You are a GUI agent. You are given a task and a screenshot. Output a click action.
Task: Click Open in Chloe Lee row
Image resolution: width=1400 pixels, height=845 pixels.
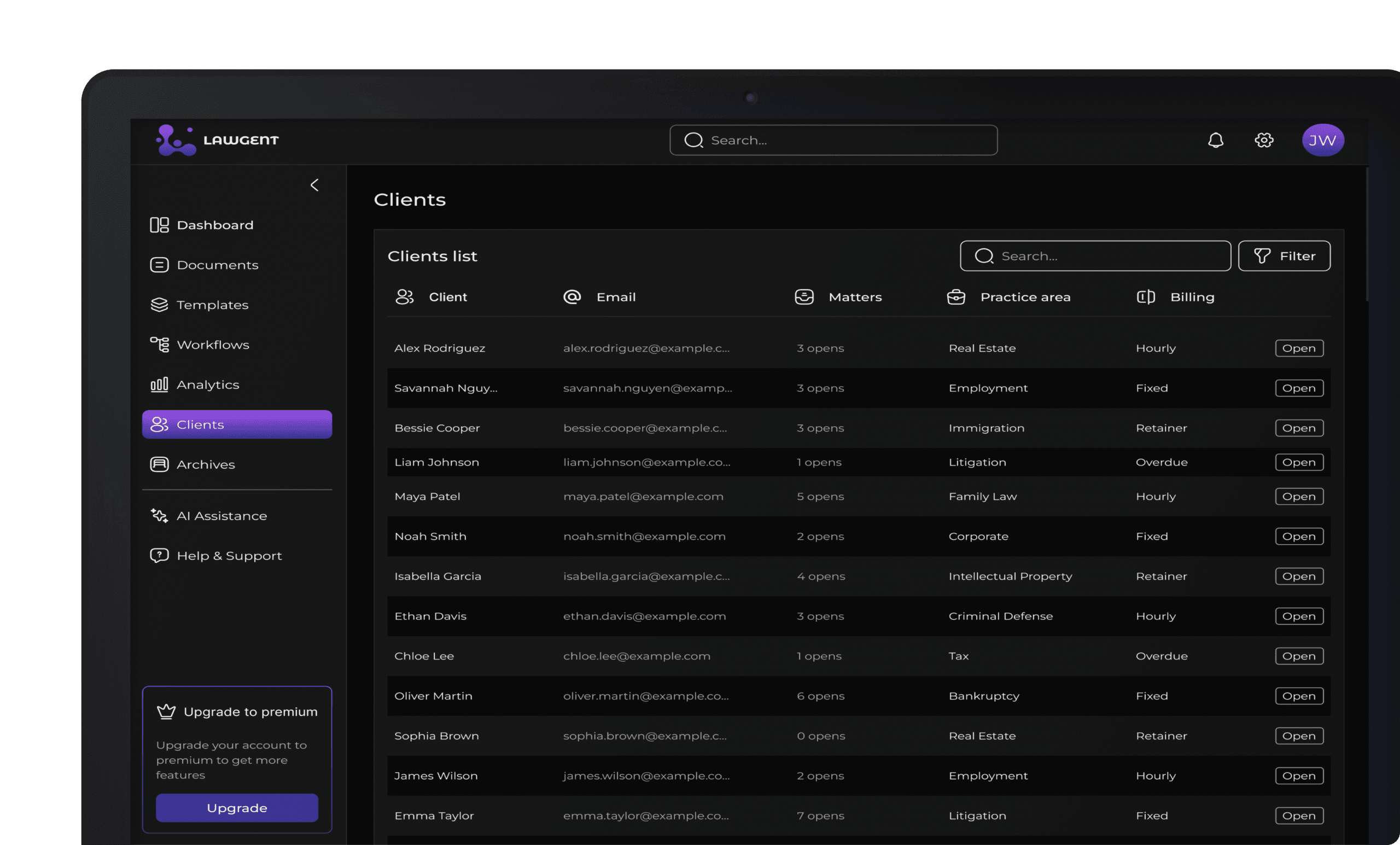1299,656
